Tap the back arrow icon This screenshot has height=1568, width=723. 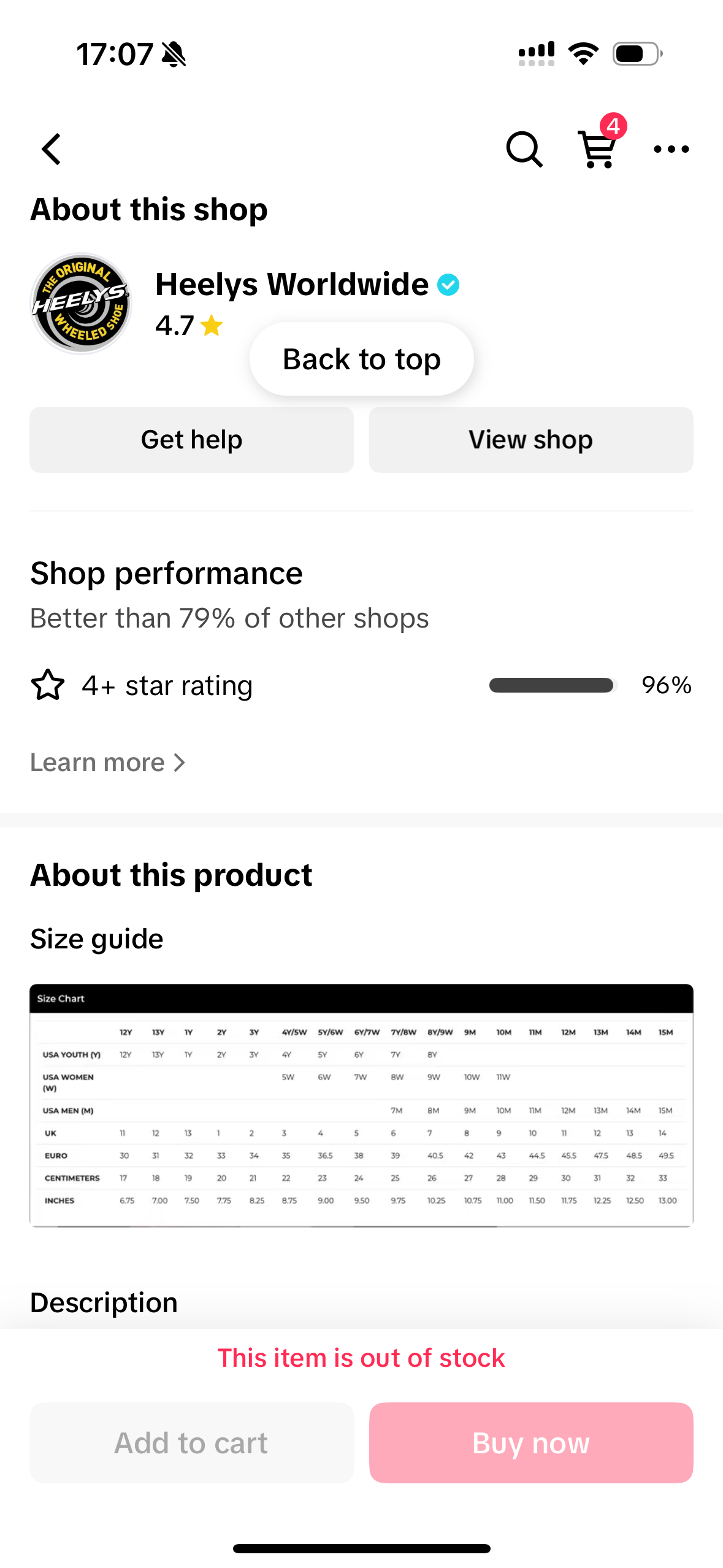point(52,149)
